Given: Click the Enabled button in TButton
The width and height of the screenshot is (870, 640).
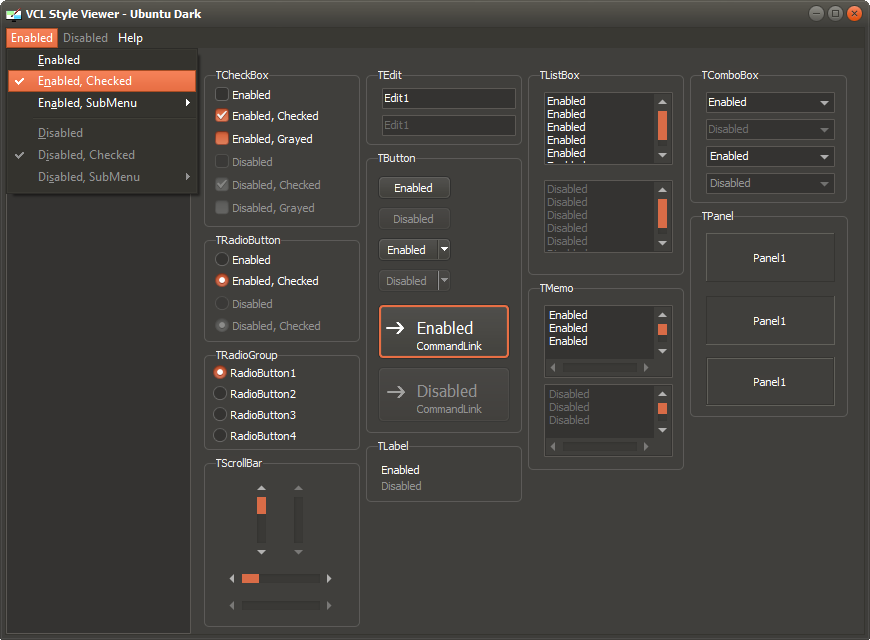Looking at the screenshot, I should (414, 188).
